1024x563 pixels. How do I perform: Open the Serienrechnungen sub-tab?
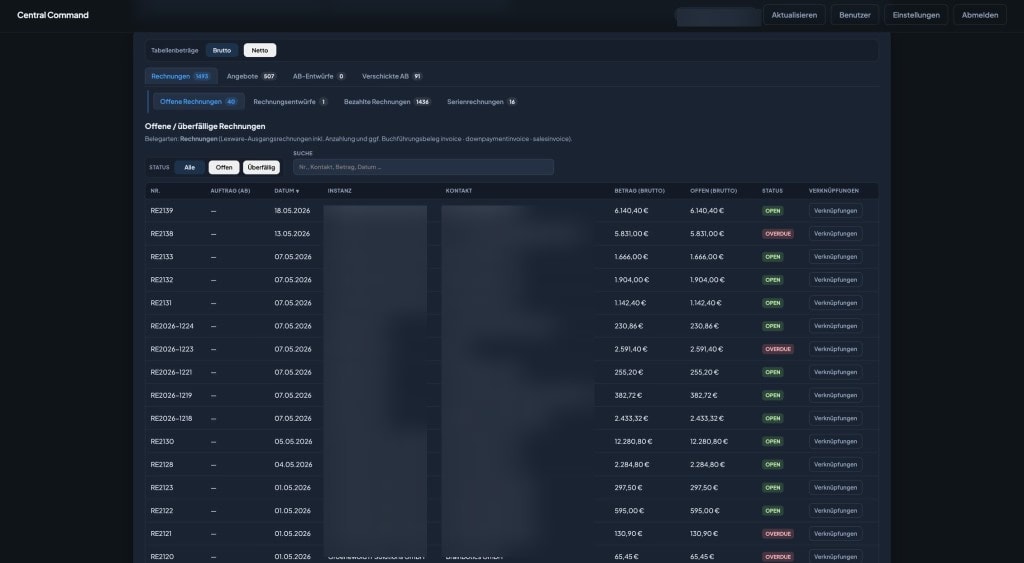[482, 102]
